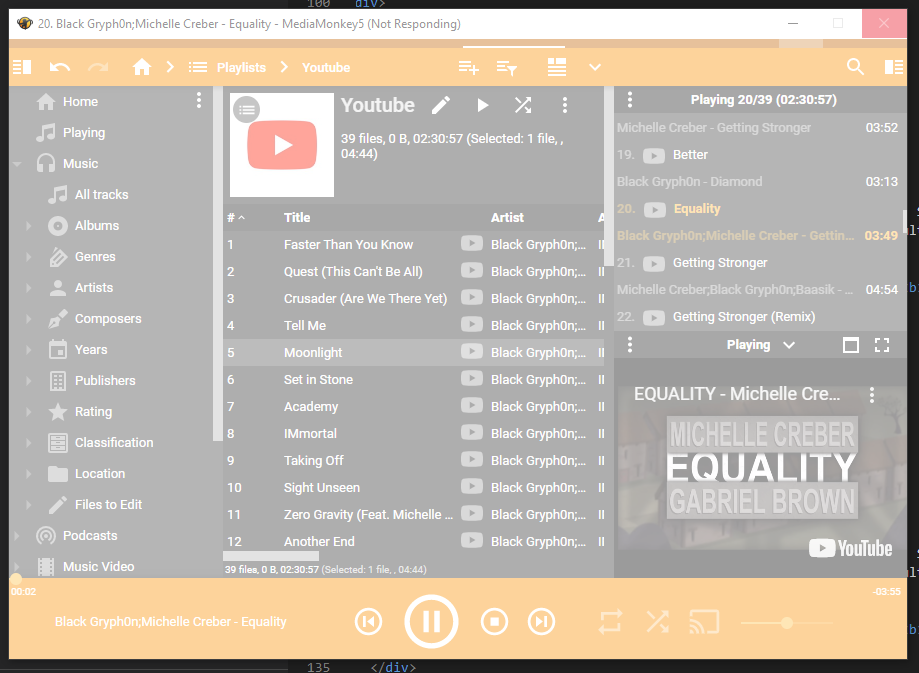Shuffle the Youtube playlist using header icon
919x673 pixels.
[x=523, y=105]
